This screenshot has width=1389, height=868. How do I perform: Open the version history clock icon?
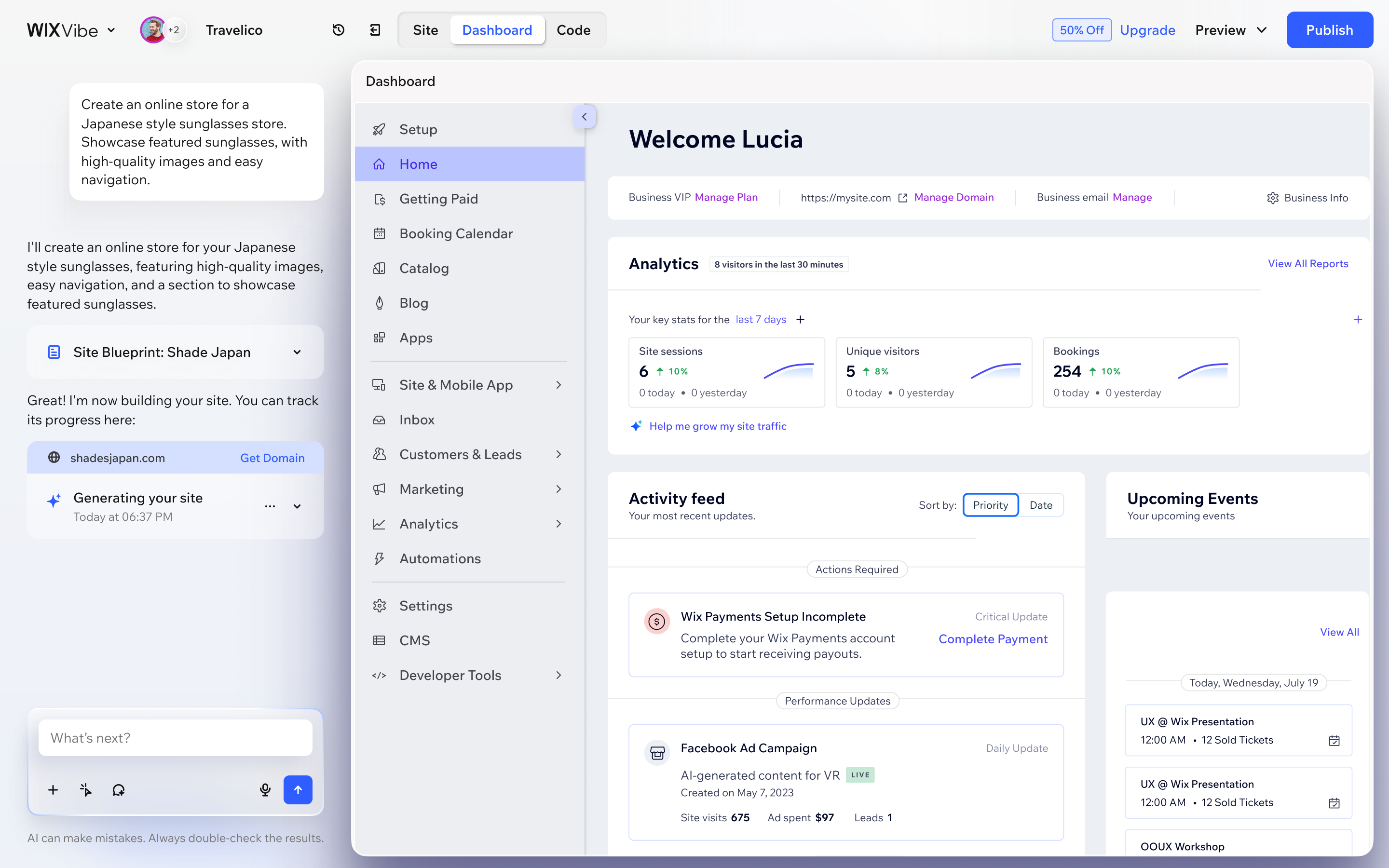point(338,30)
